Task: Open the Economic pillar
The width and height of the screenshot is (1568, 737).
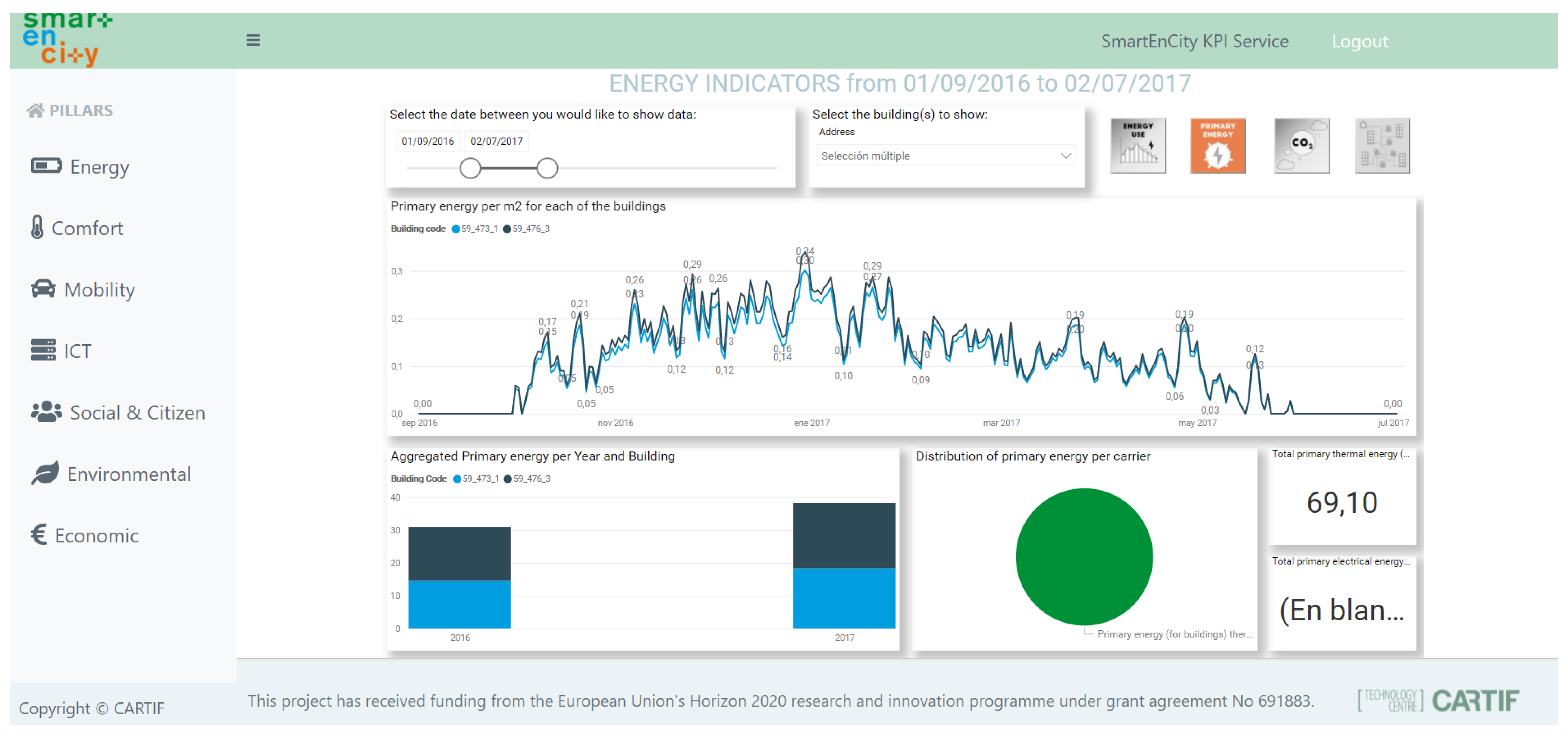Action: pyautogui.click(x=85, y=535)
